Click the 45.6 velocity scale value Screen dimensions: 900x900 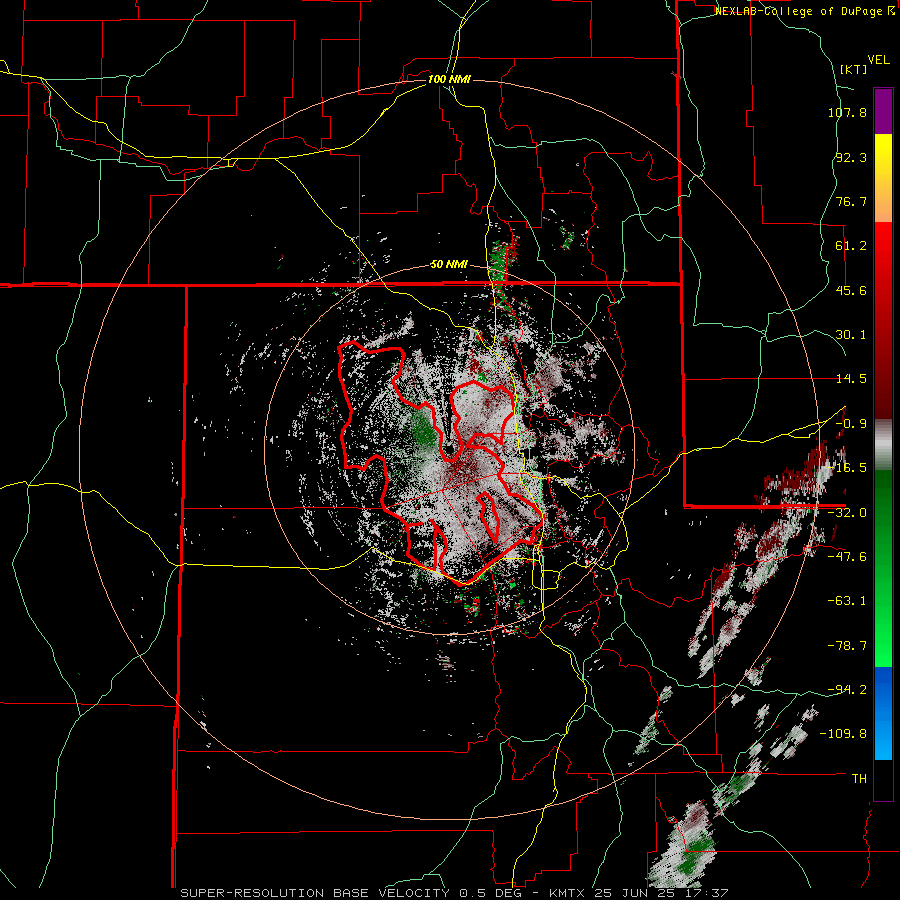point(851,290)
